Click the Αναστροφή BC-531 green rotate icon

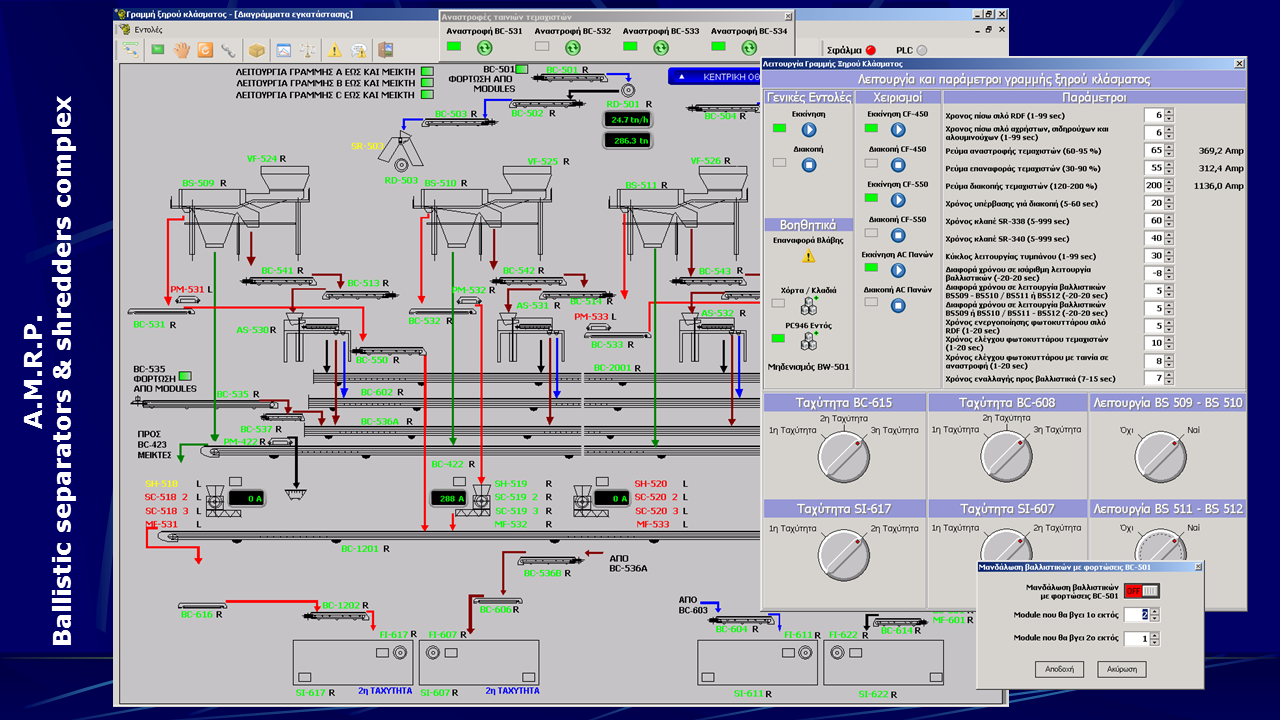pyautogui.click(x=485, y=47)
